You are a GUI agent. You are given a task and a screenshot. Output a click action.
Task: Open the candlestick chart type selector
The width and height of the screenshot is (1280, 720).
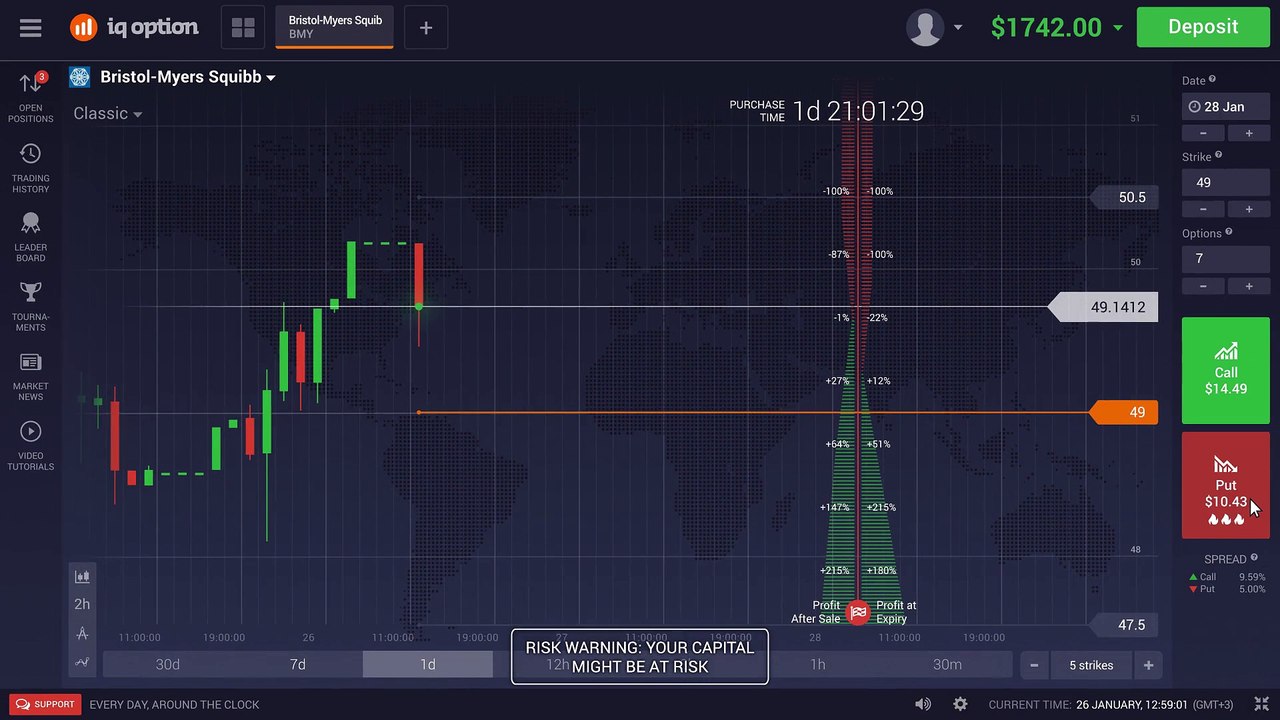(82, 576)
